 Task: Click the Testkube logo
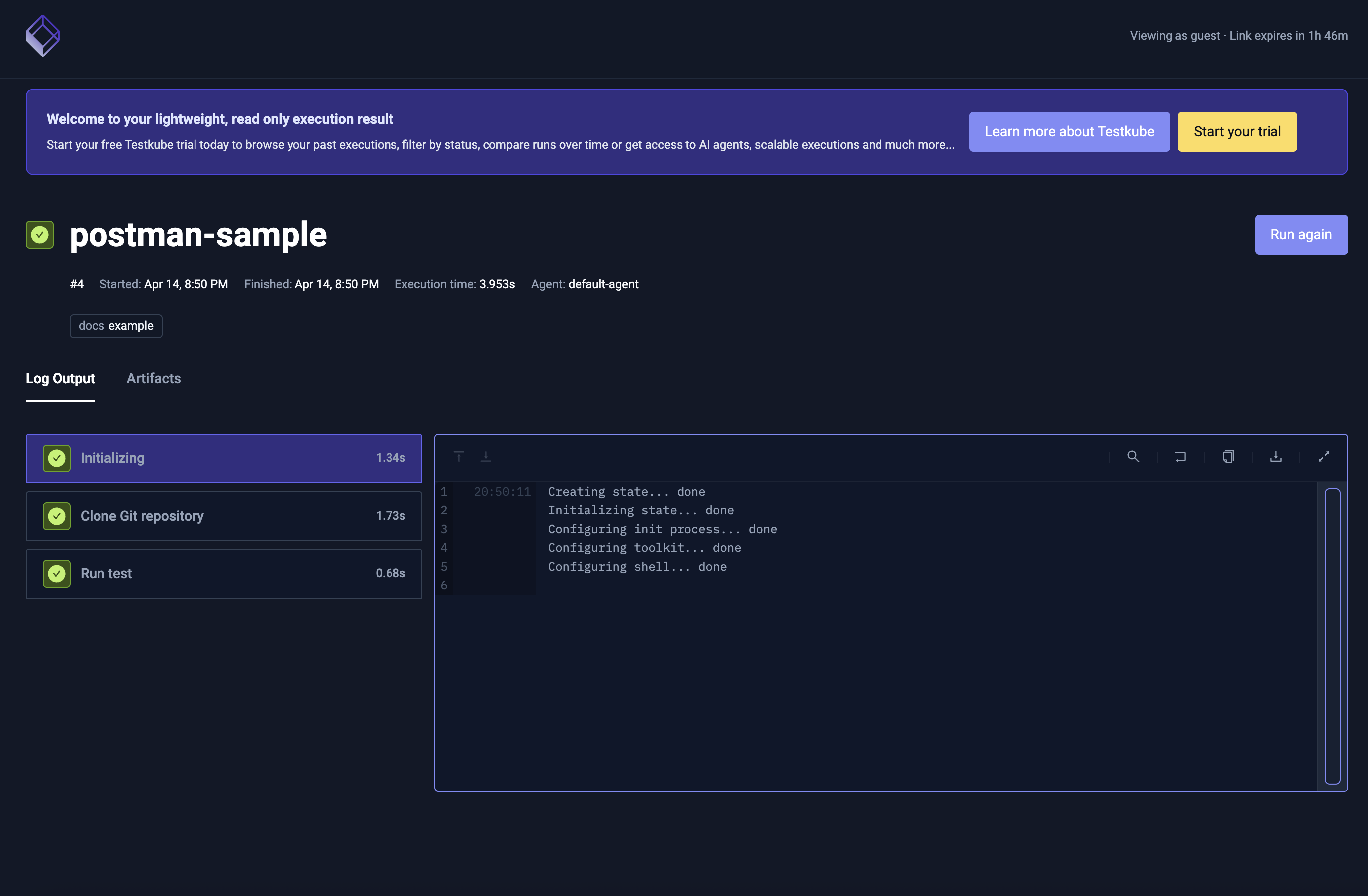[x=43, y=36]
